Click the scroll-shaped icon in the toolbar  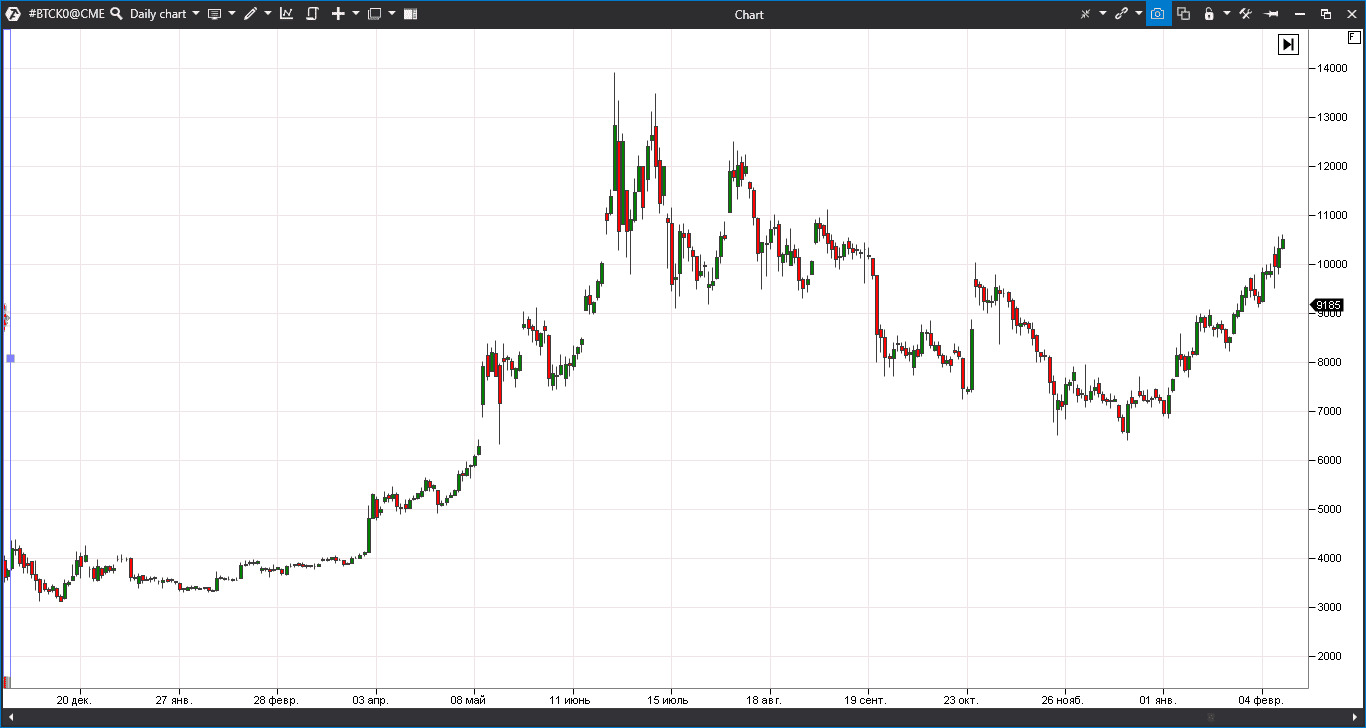coord(312,14)
